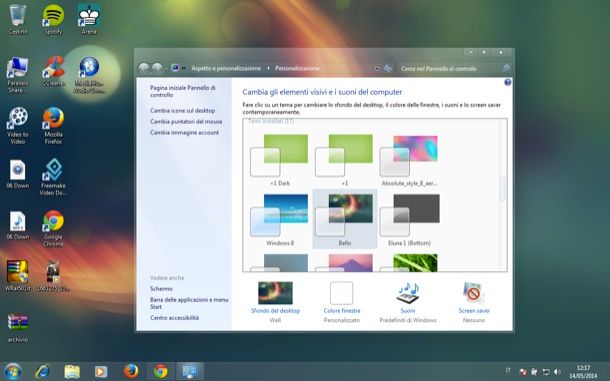Open Cambia puntatori del mouse link
The image size is (610, 381).
[x=186, y=121]
